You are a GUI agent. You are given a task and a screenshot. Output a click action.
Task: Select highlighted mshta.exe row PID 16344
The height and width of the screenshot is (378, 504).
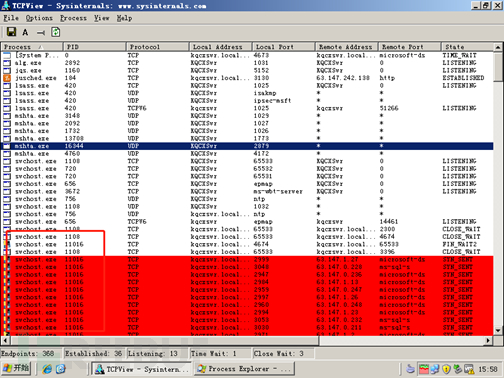[x=247, y=146]
